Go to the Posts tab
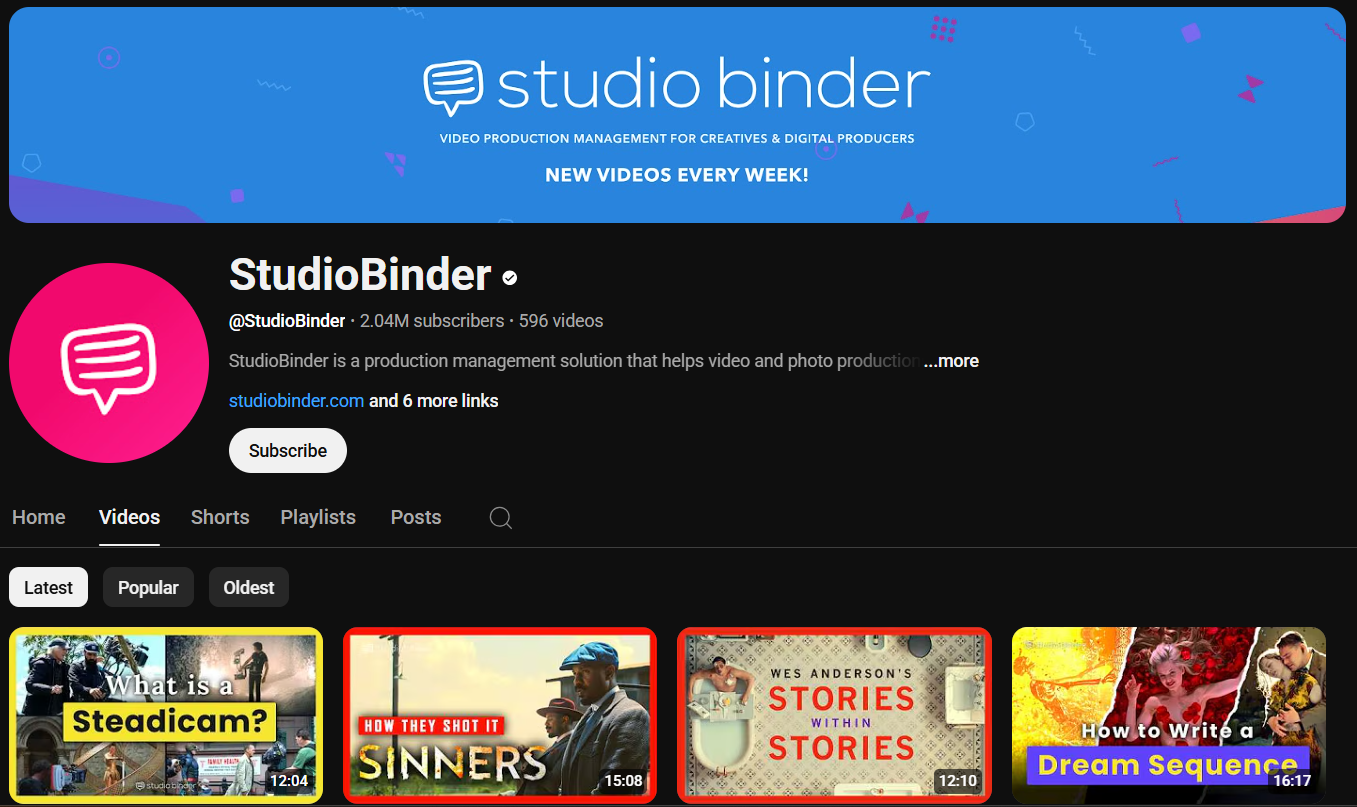 [416, 517]
